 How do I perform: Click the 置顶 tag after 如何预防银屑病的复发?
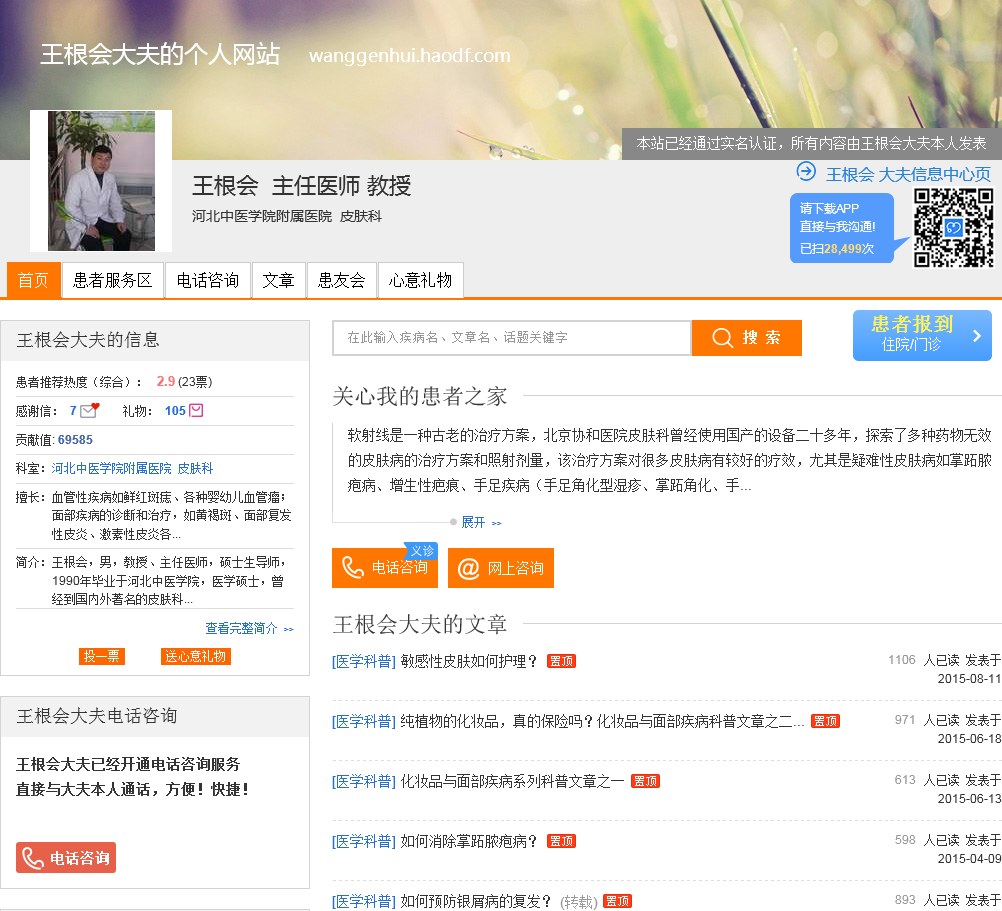coord(617,901)
